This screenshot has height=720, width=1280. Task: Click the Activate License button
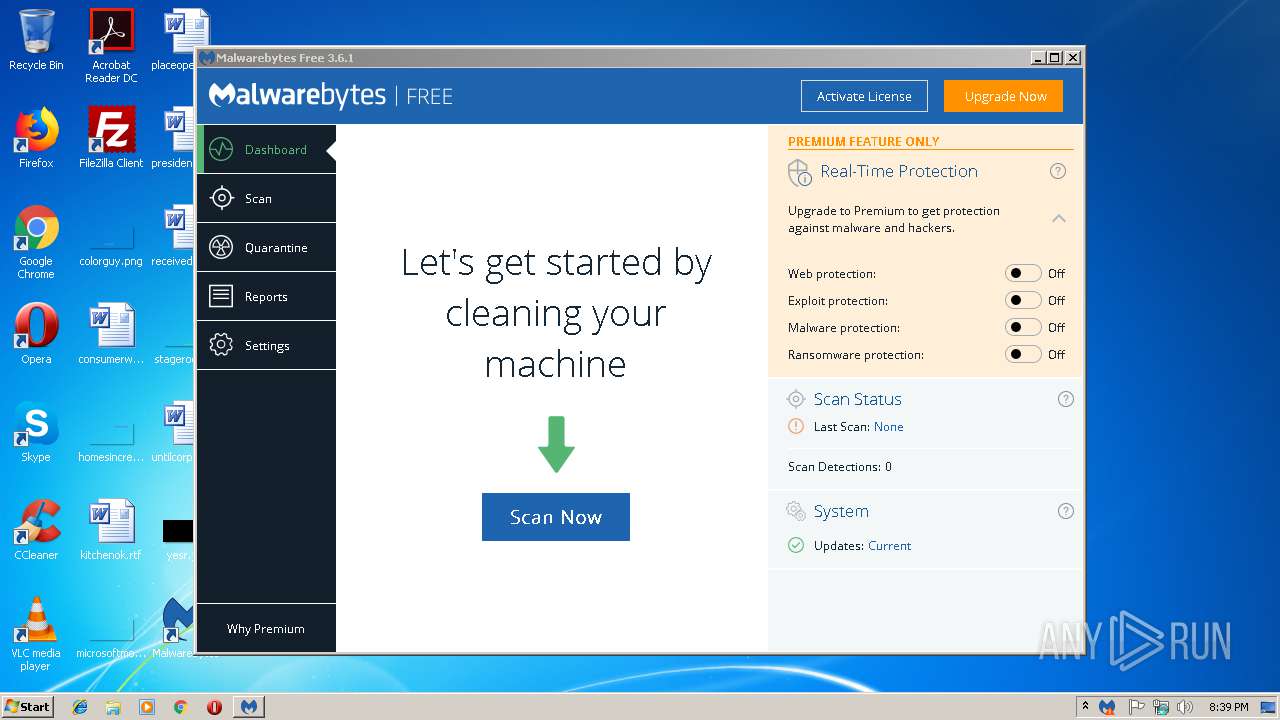click(x=864, y=96)
